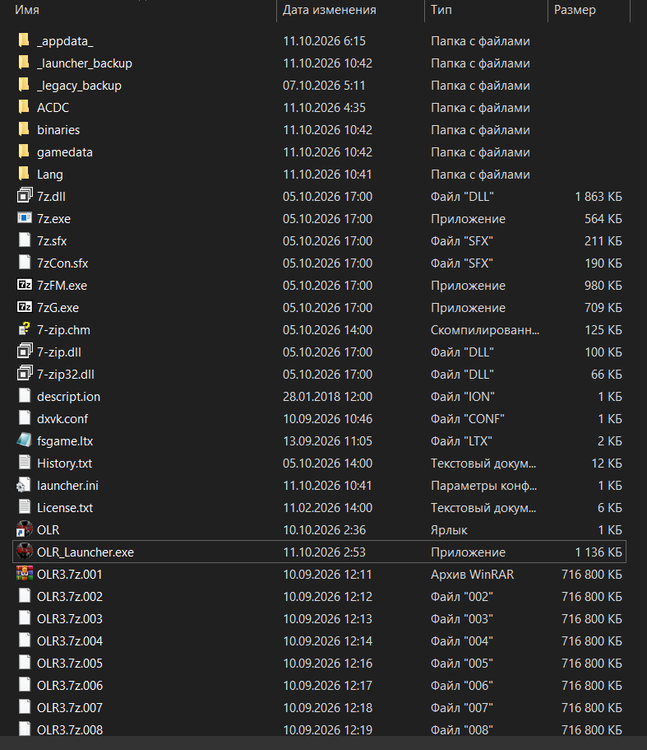Click the 7zFM.exe file name
The image size is (647, 750).
pyautogui.click(x=62, y=286)
